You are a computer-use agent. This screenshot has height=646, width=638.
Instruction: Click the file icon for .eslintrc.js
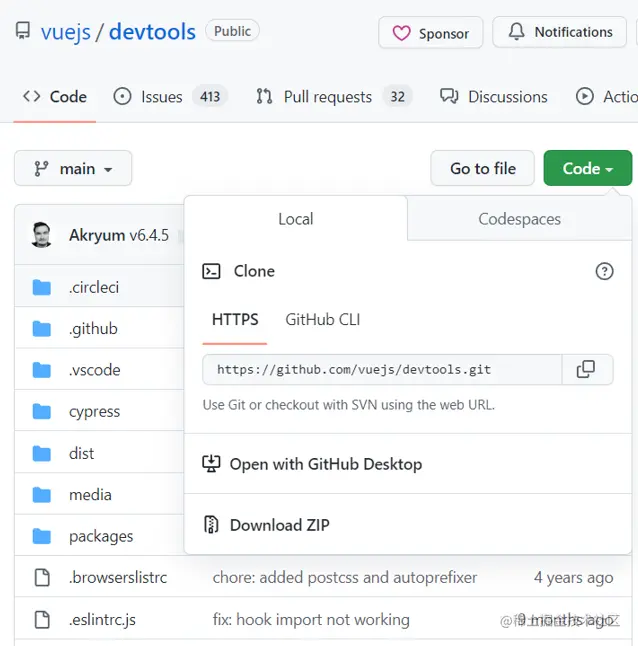tap(42, 620)
